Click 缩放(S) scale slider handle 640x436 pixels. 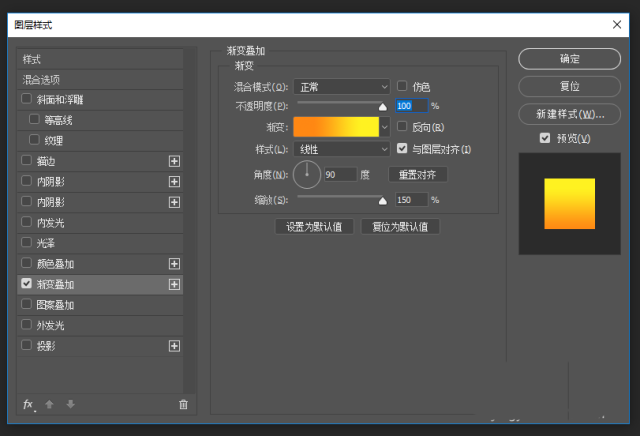pos(382,201)
